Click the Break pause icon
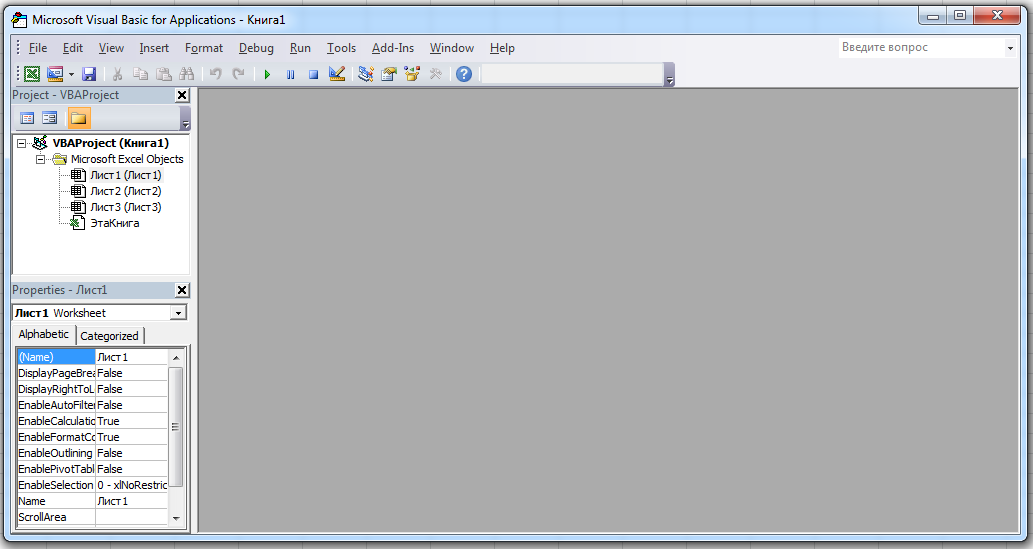The width and height of the screenshot is (1033, 549). pyautogui.click(x=291, y=74)
